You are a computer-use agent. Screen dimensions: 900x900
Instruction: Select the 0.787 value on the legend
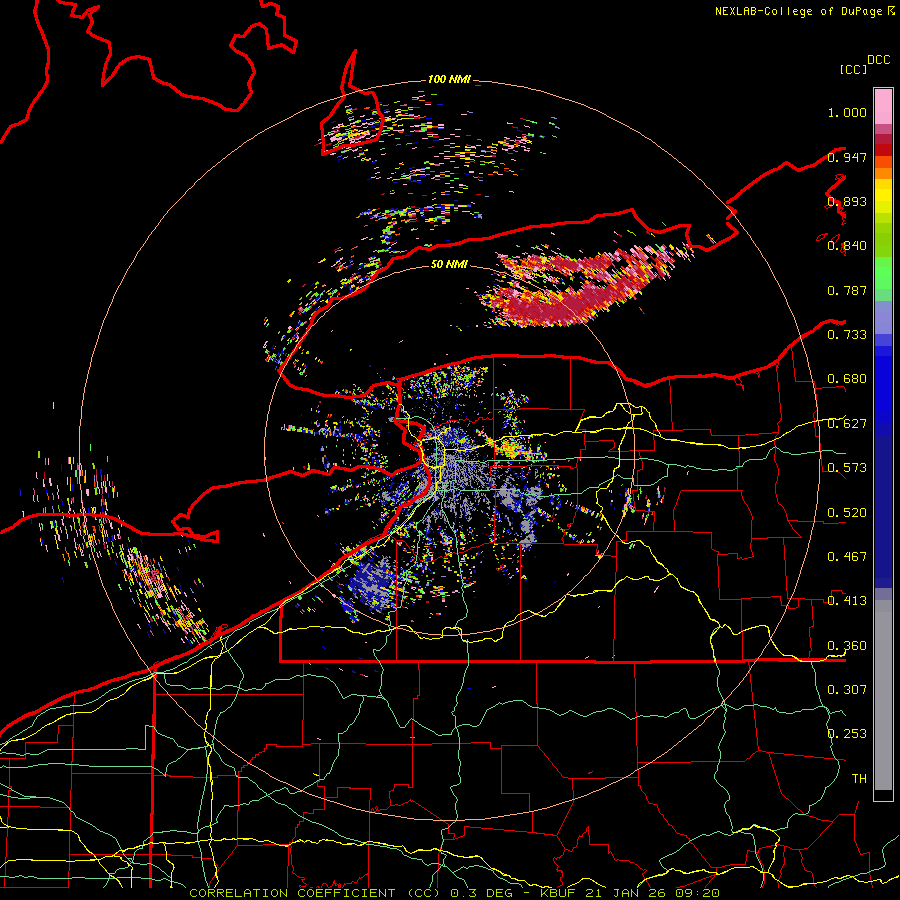[847, 290]
